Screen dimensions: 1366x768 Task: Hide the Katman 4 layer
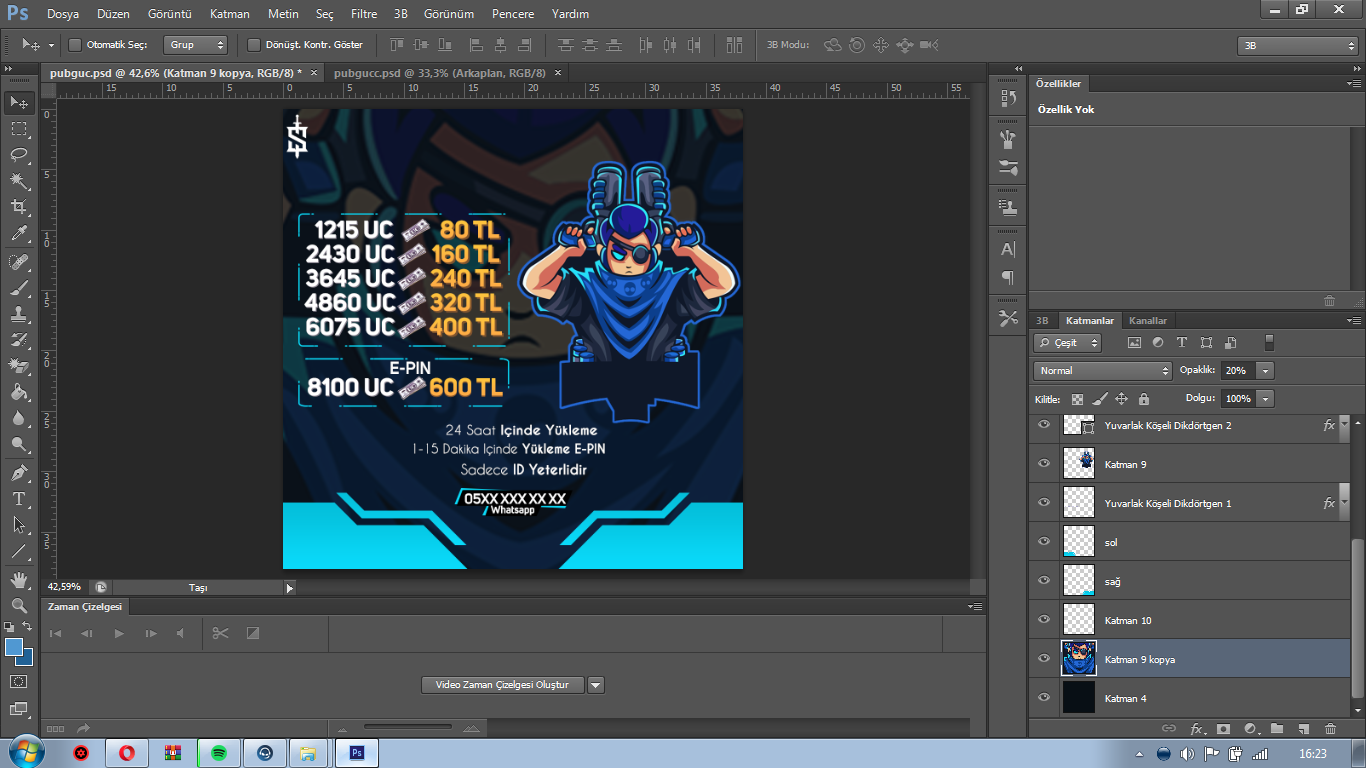click(x=1044, y=698)
